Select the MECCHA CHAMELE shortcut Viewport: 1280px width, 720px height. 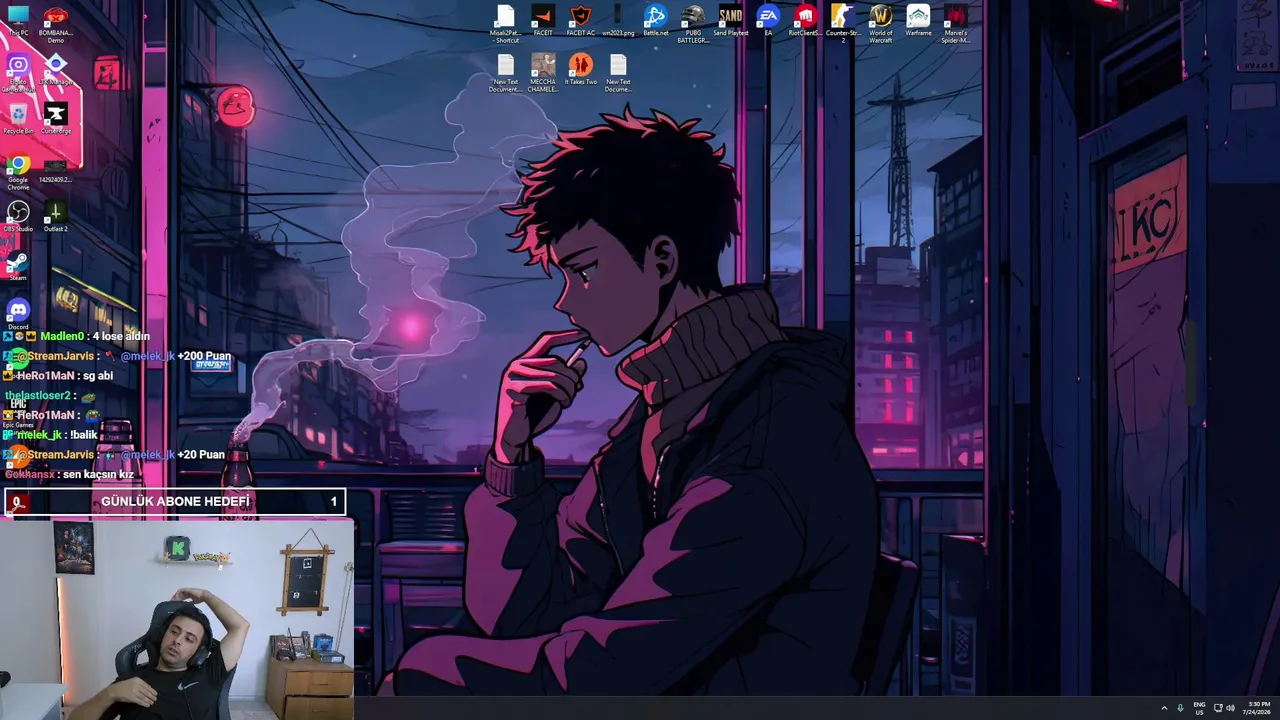[543, 74]
